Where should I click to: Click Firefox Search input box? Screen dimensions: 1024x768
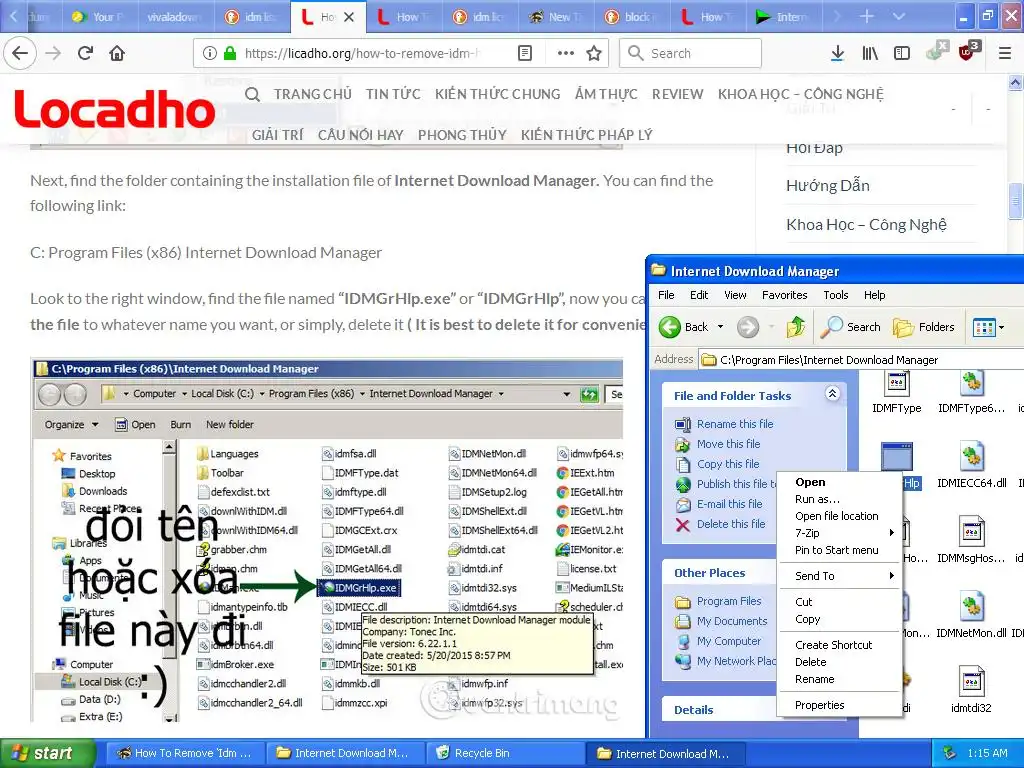pos(691,53)
